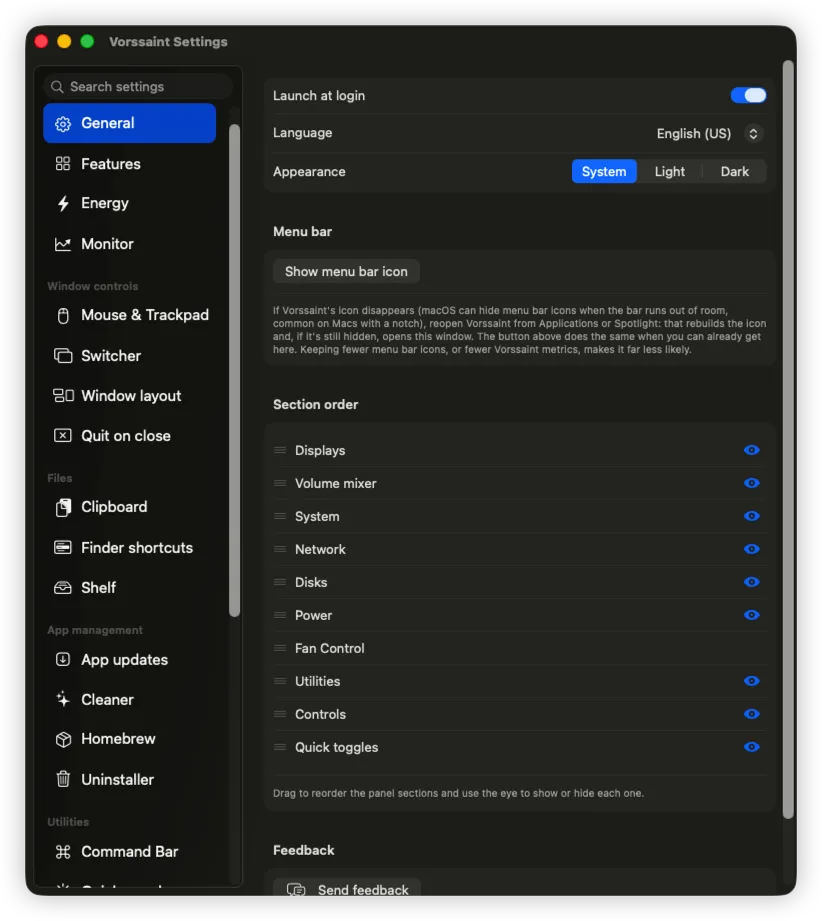This screenshot has width=822, height=921.
Task: Click the Uninstaller trash icon
Action: tap(63, 779)
